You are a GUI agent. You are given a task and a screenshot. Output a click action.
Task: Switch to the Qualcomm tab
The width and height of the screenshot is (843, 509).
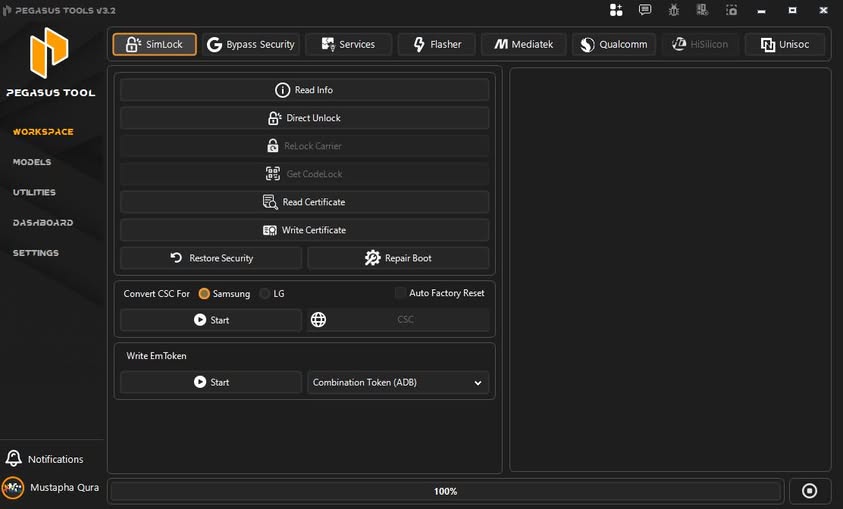coord(614,45)
